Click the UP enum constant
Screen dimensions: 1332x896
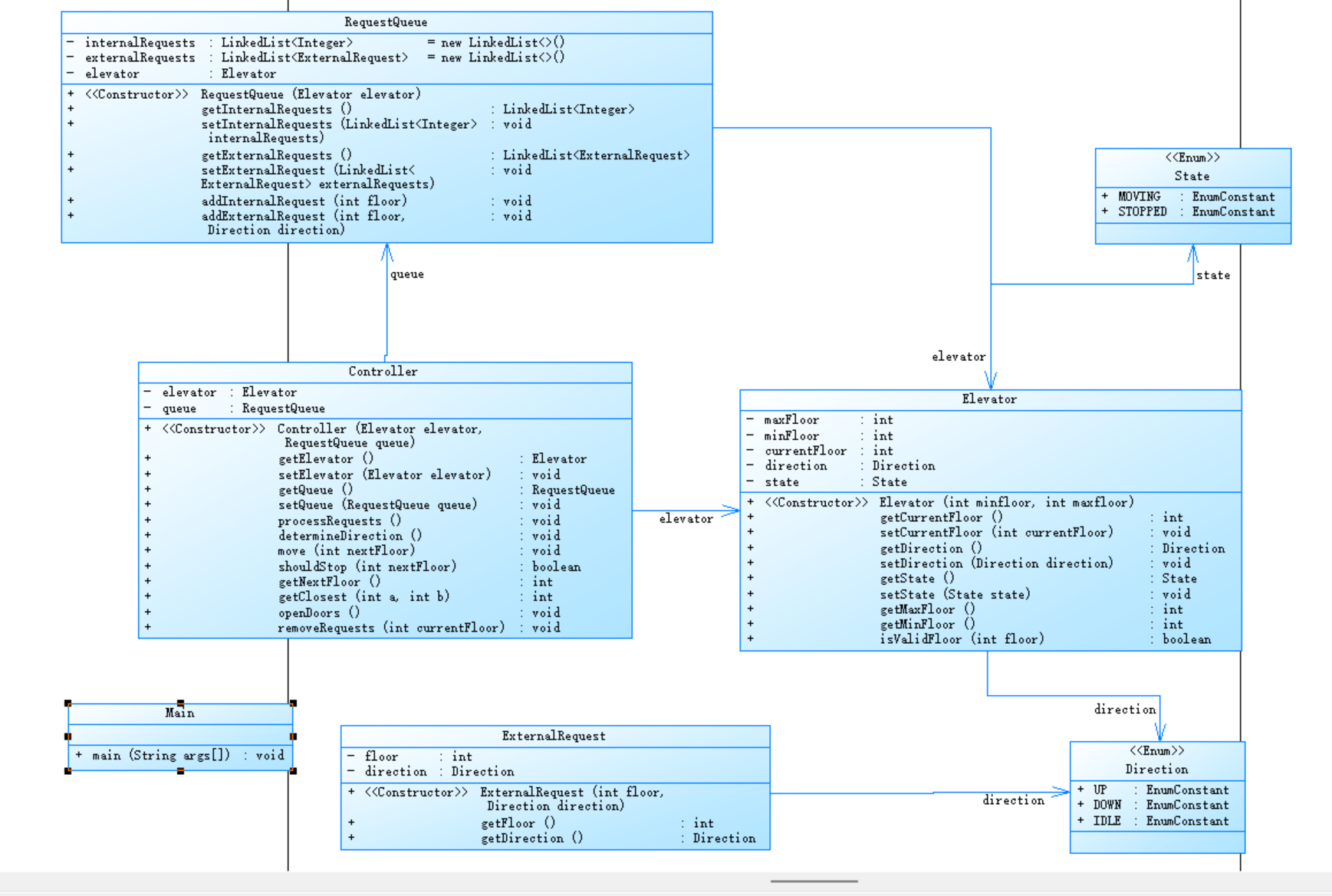(1153, 790)
